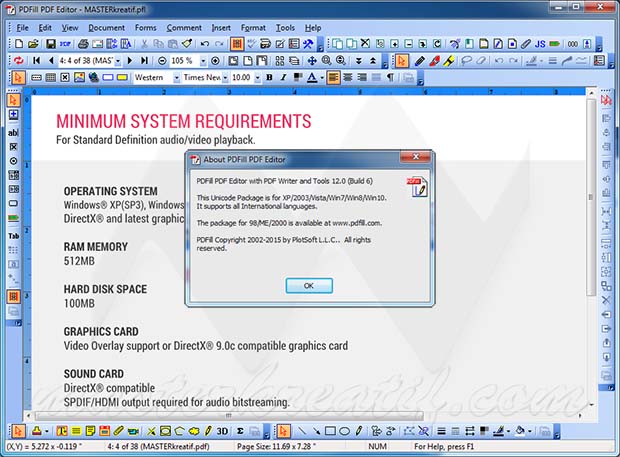Open the page selector dropdown
This screenshot has width=620, height=457.
point(117,61)
